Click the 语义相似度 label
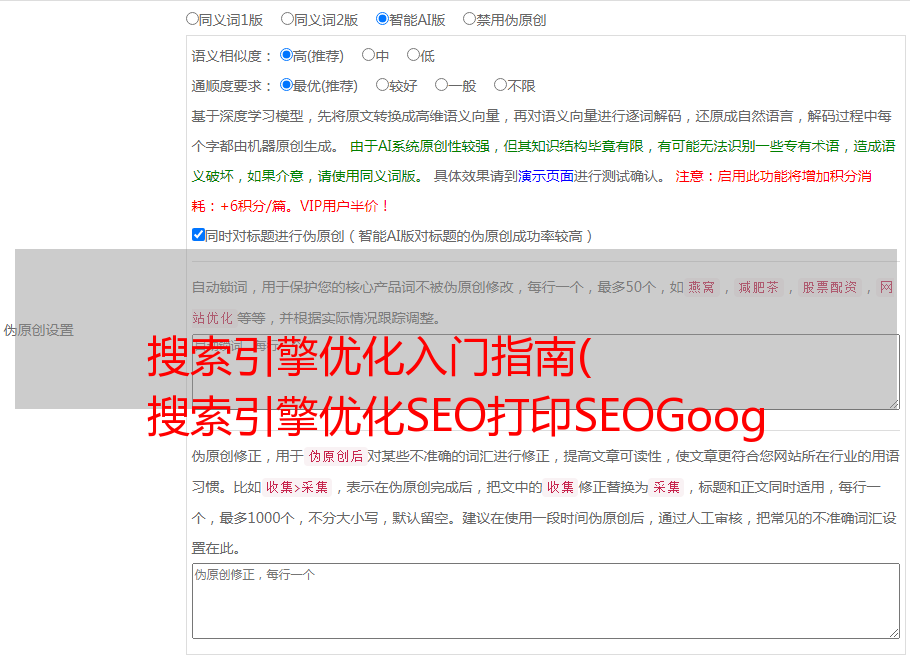 232,56
